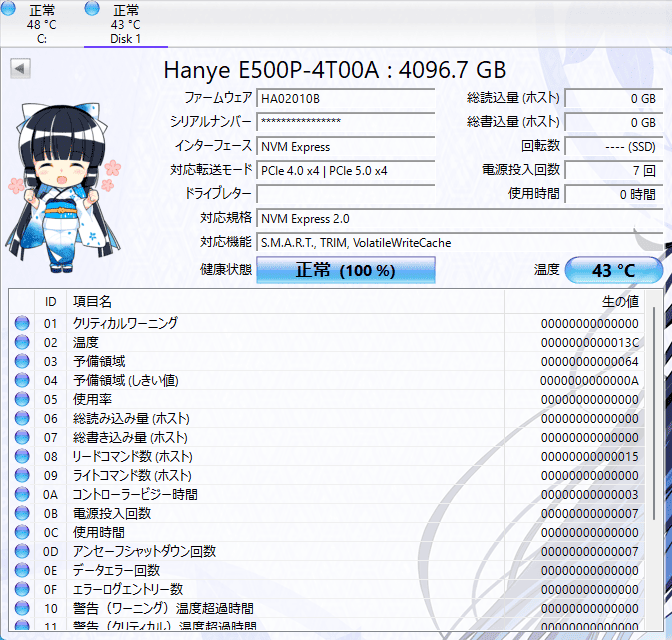
Task: Click the firmware field showing HA02010B
Action: point(345,98)
